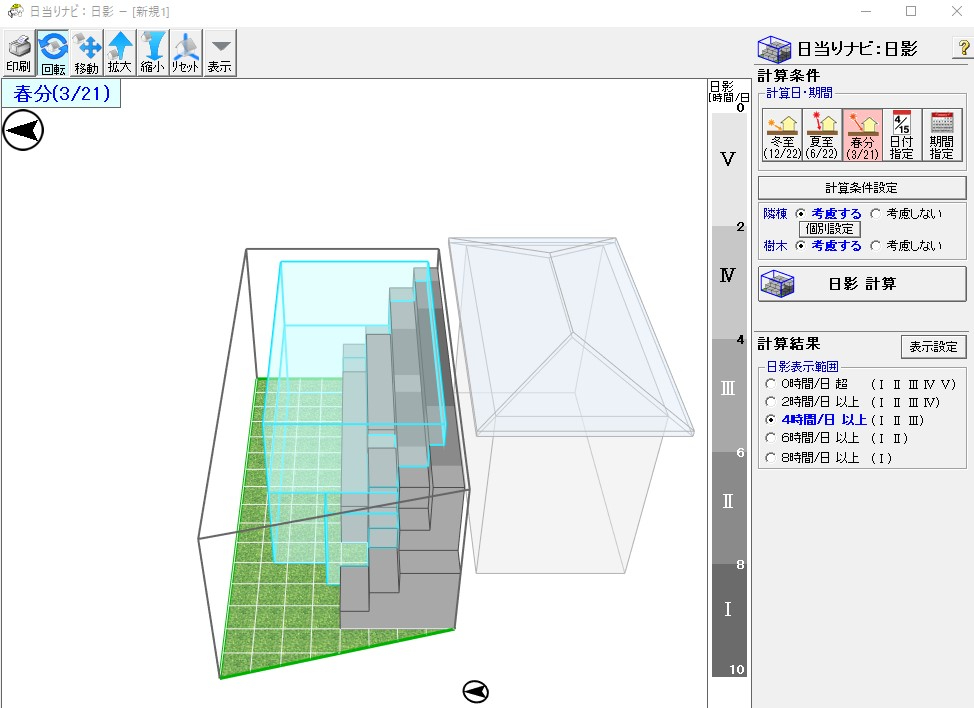Click the 印刷 print icon
Image resolution: width=974 pixels, height=708 pixels.
tap(19, 53)
